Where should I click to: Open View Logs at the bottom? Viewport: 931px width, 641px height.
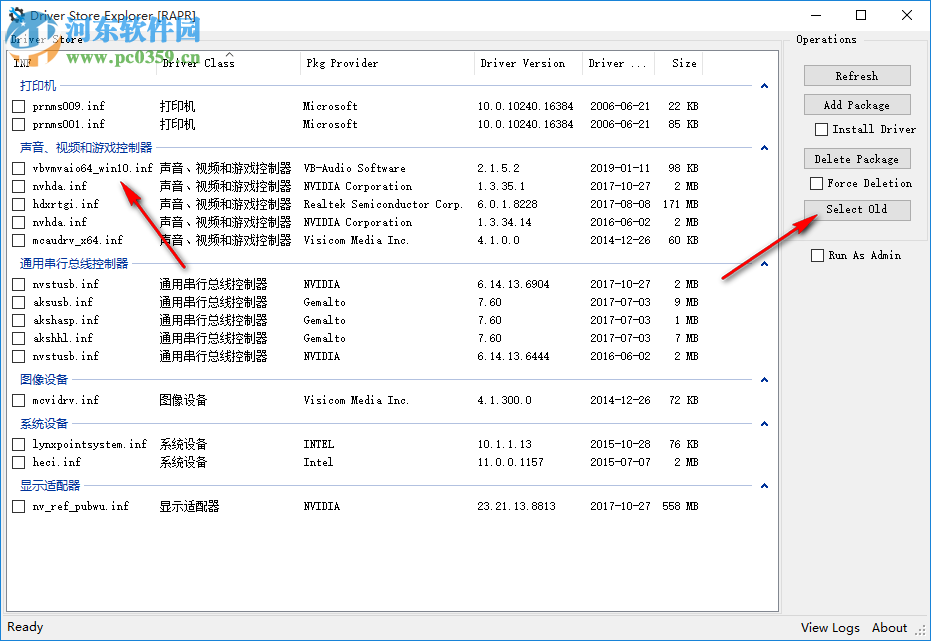click(830, 627)
